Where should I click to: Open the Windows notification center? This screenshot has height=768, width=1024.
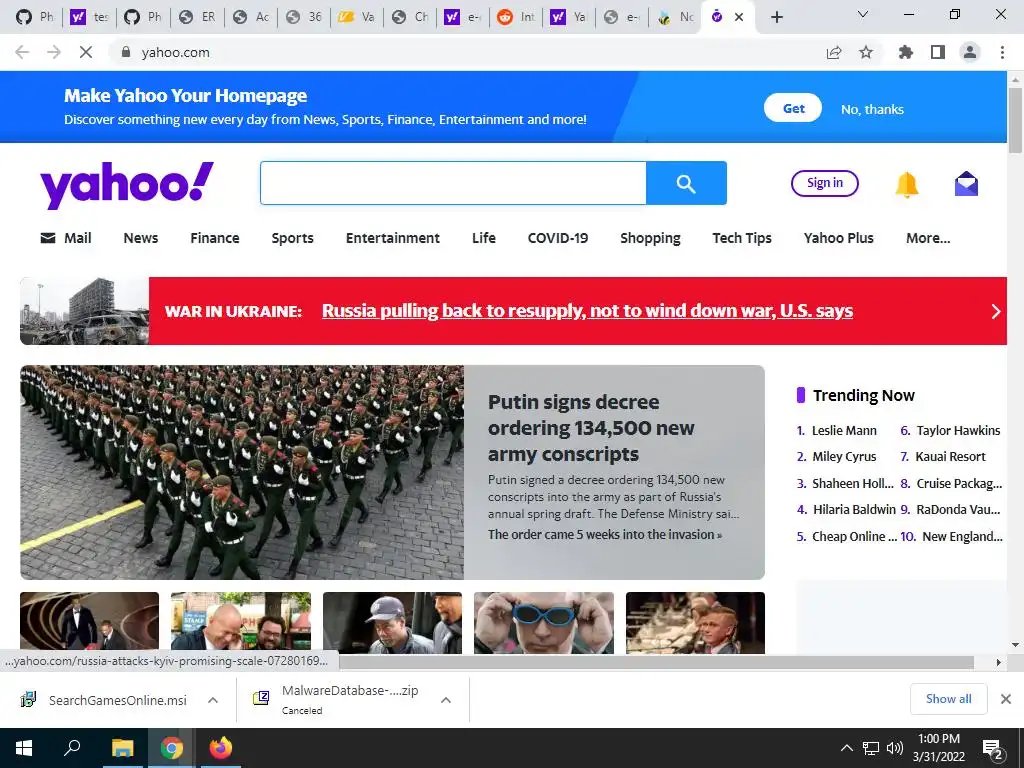click(993, 749)
